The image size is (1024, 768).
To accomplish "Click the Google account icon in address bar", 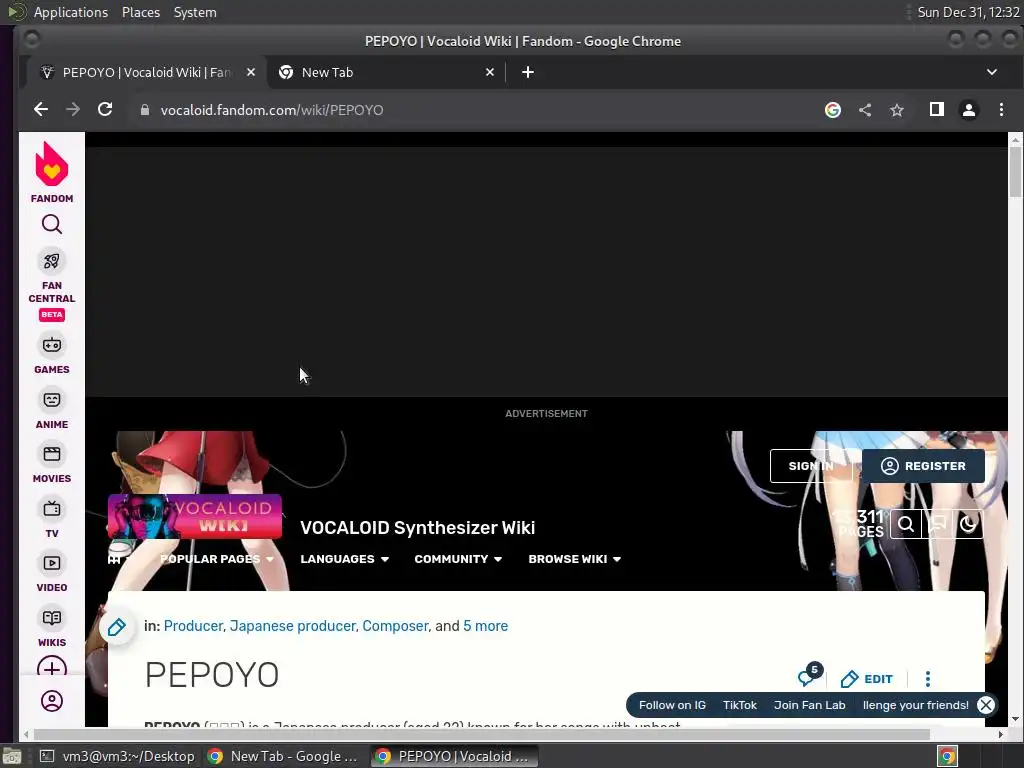I will 833,110.
